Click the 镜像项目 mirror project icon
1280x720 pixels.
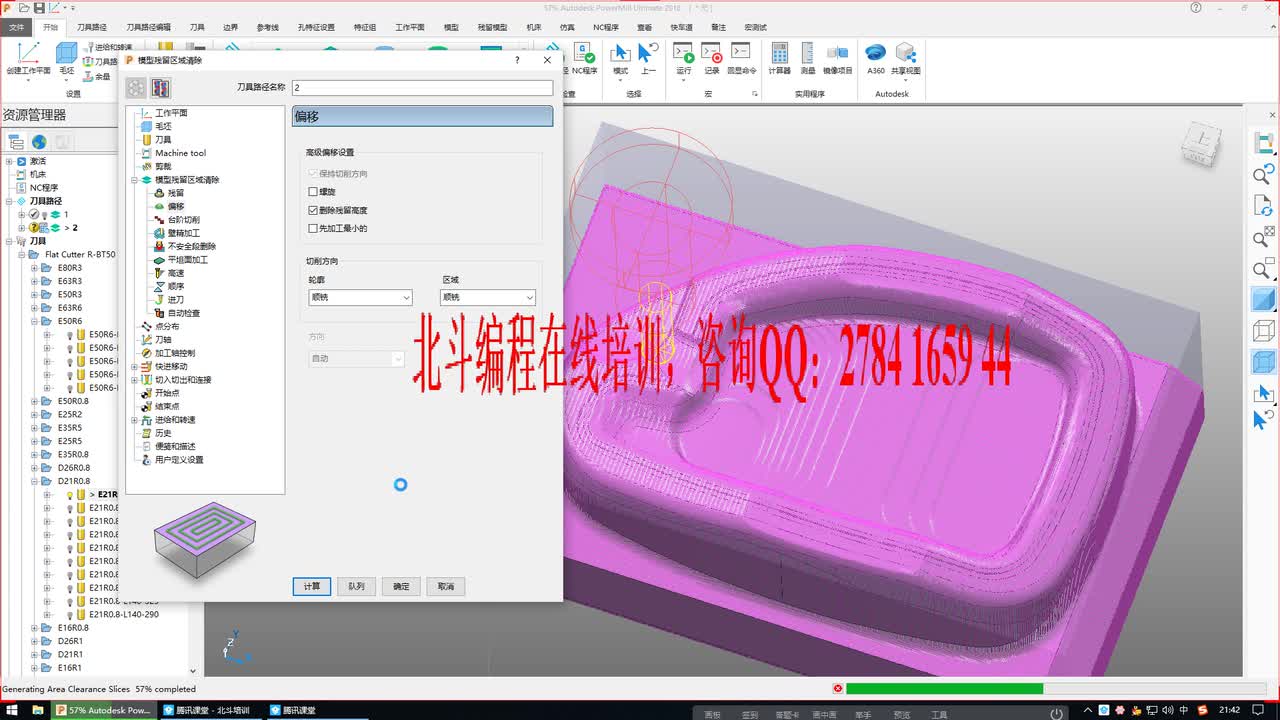[x=838, y=58]
